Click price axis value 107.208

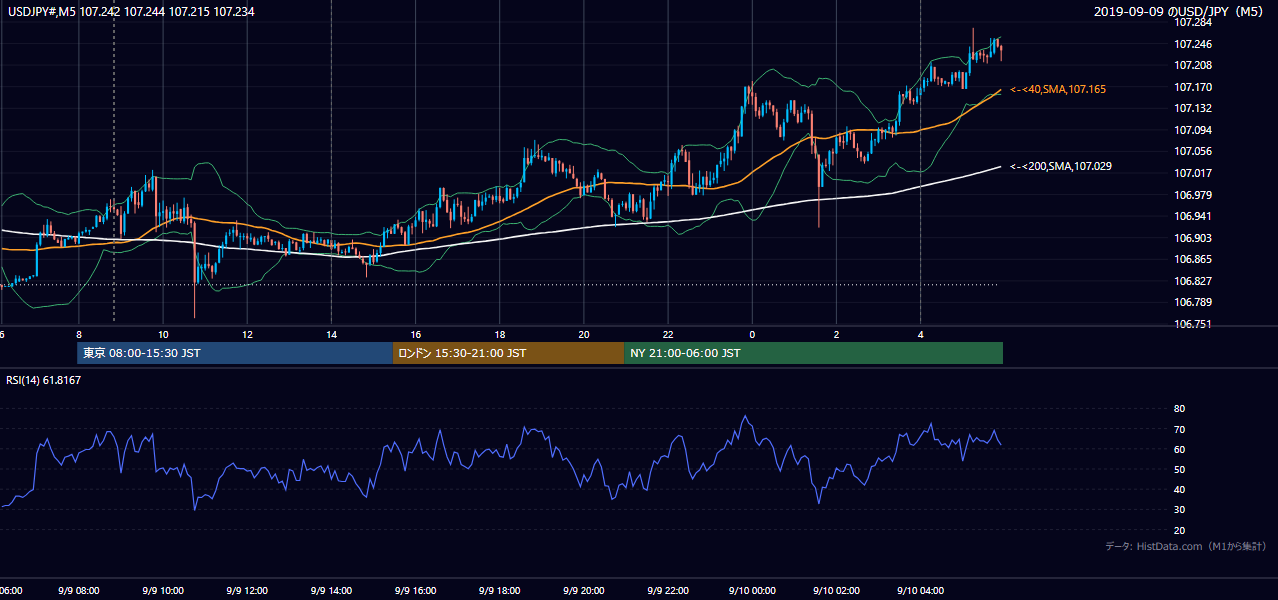1193,66
